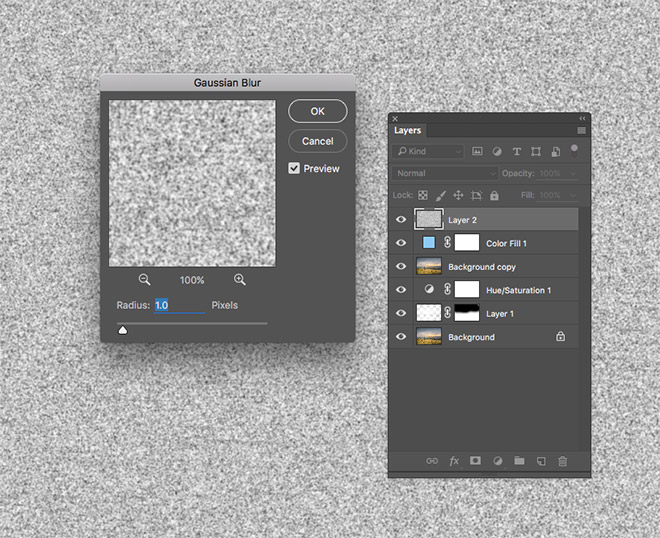The width and height of the screenshot is (660, 538).
Task: Uncheck the Preview checkbox
Action: tap(294, 168)
